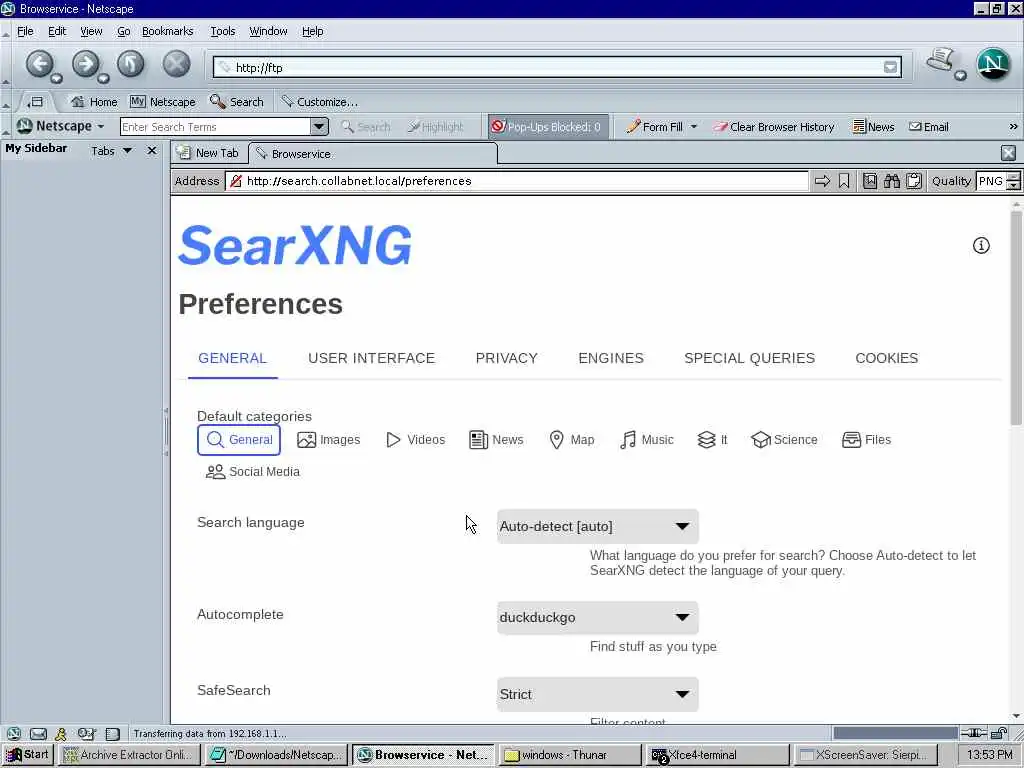
Task: Toggle the News default category
Action: coord(496,440)
